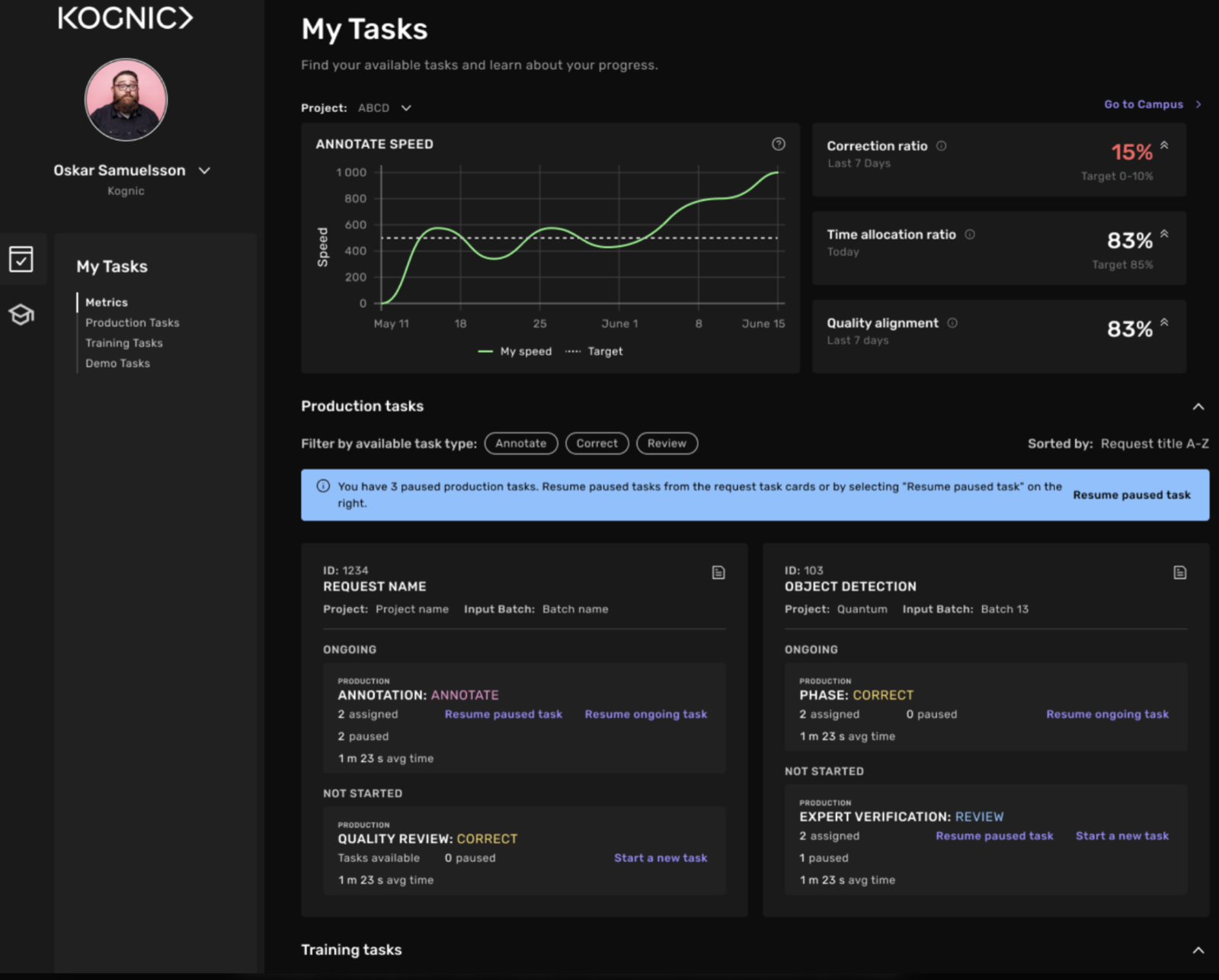Screen dimensions: 1219x980
Task: Collapse the Production tasks section
Action: 1198,406
